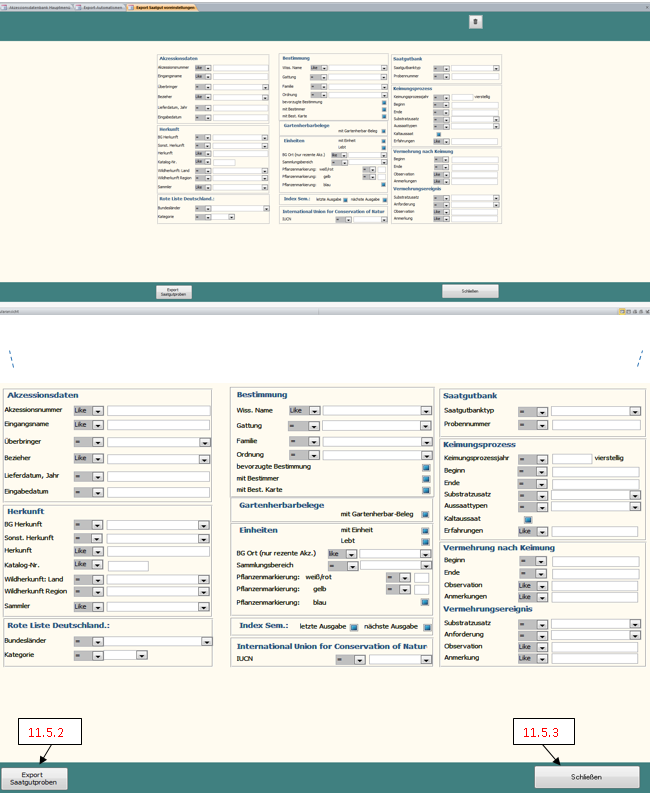Enable 'mit Bestimmer' checkbox in enlarged form
Viewport: 650px width, 793px height.
click(x=425, y=480)
